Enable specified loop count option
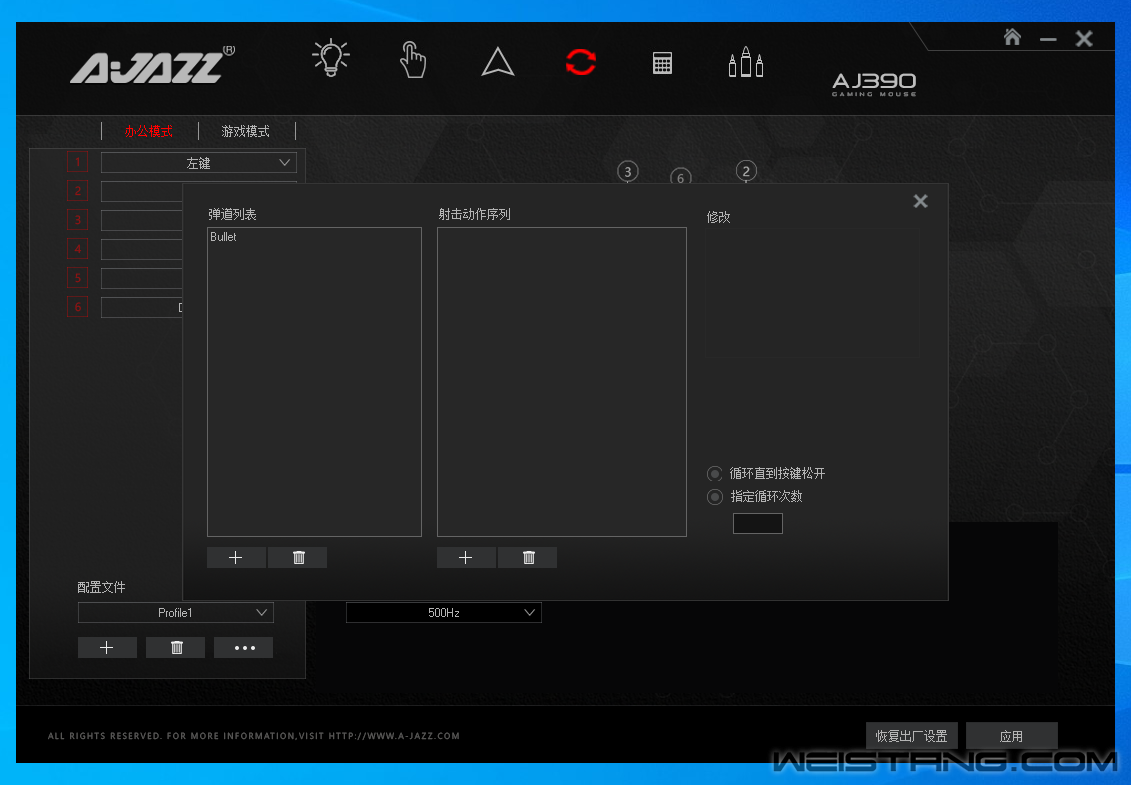1131x785 pixels. tap(715, 497)
